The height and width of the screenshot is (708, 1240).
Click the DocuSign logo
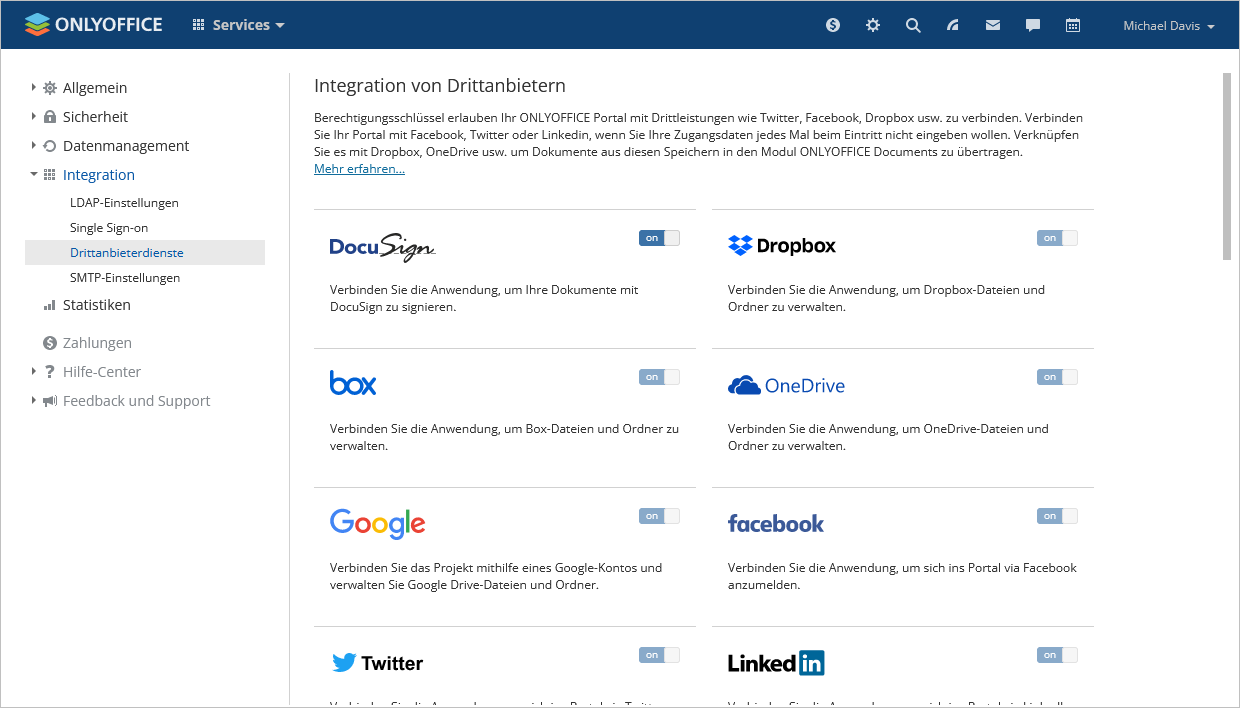382,247
